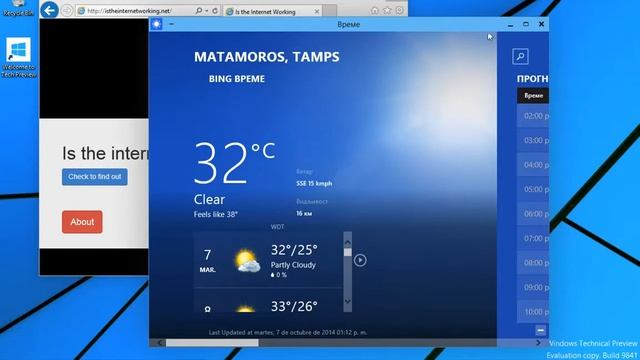The width and height of the screenshot is (640, 360).
Task: Click the zoom out minus button in the Weather app
Action: [540, 330]
